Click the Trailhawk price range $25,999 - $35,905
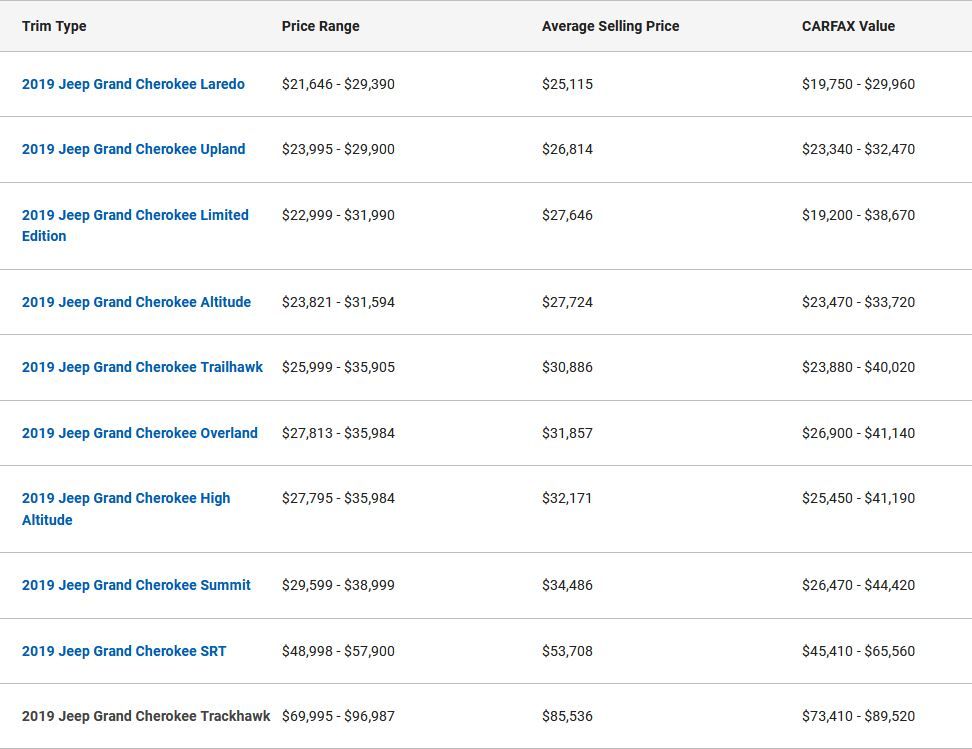 [x=338, y=367]
